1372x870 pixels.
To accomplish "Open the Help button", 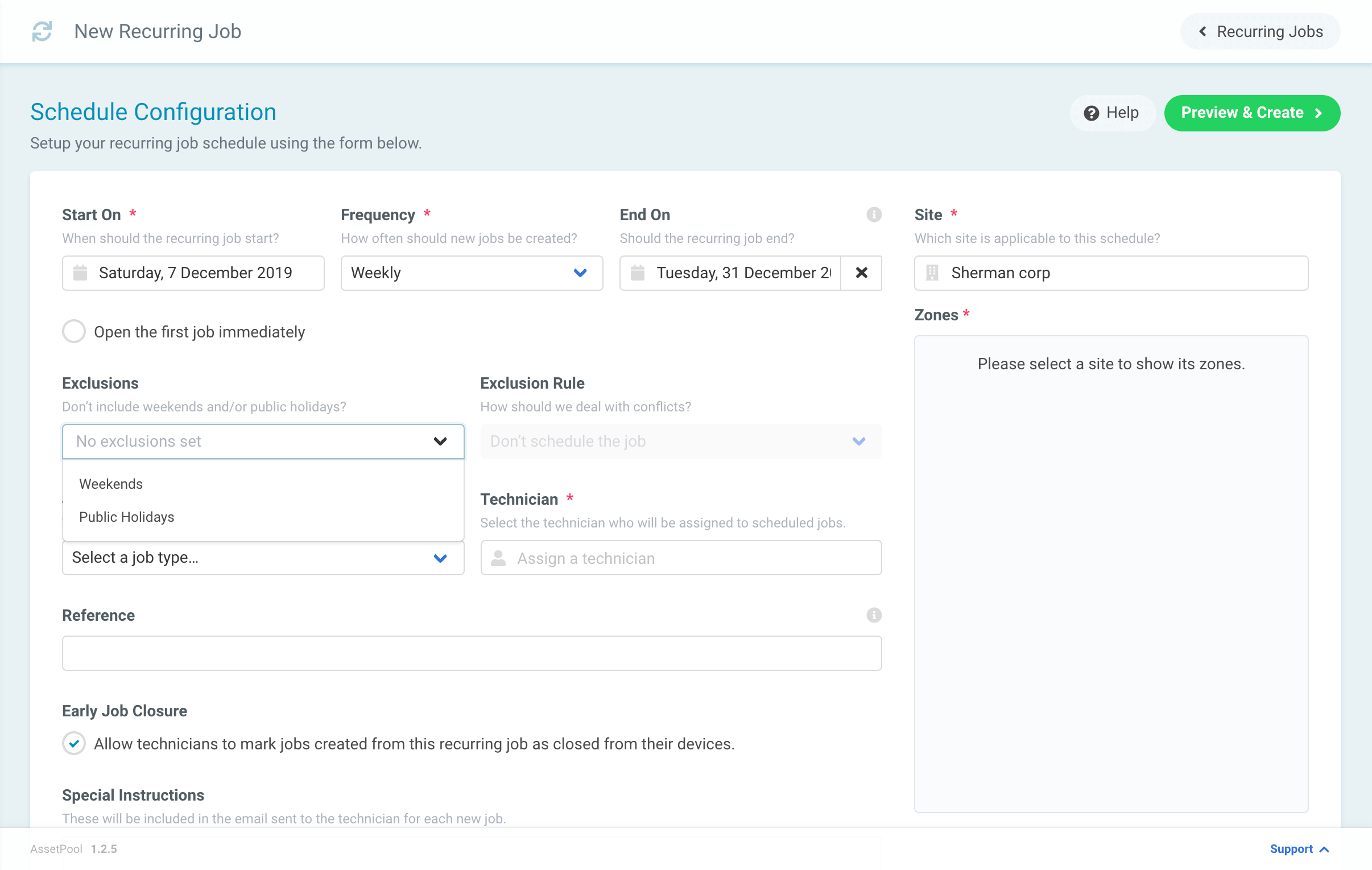I will (x=1111, y=113).
